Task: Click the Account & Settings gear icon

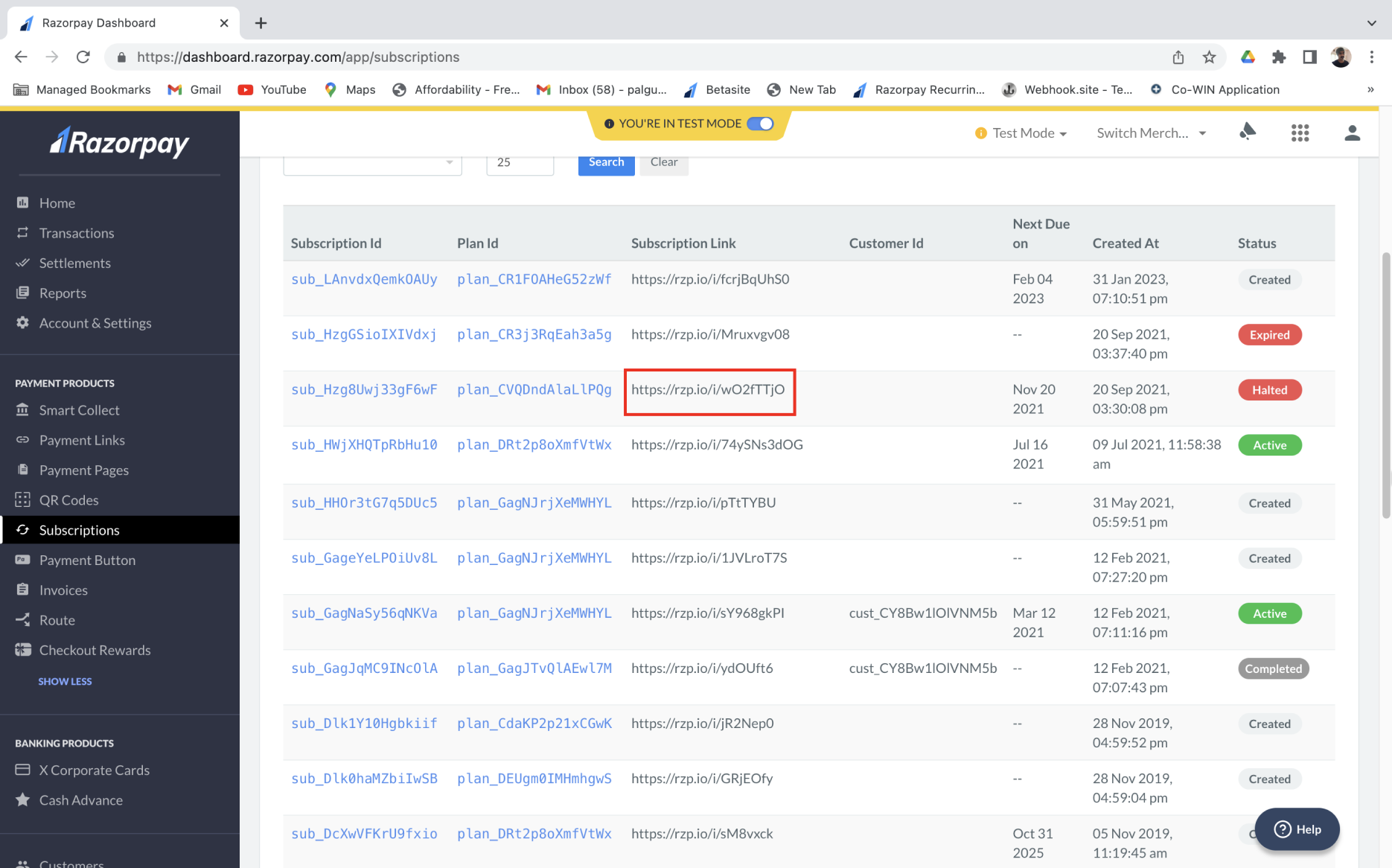Action: coord(23,322)
